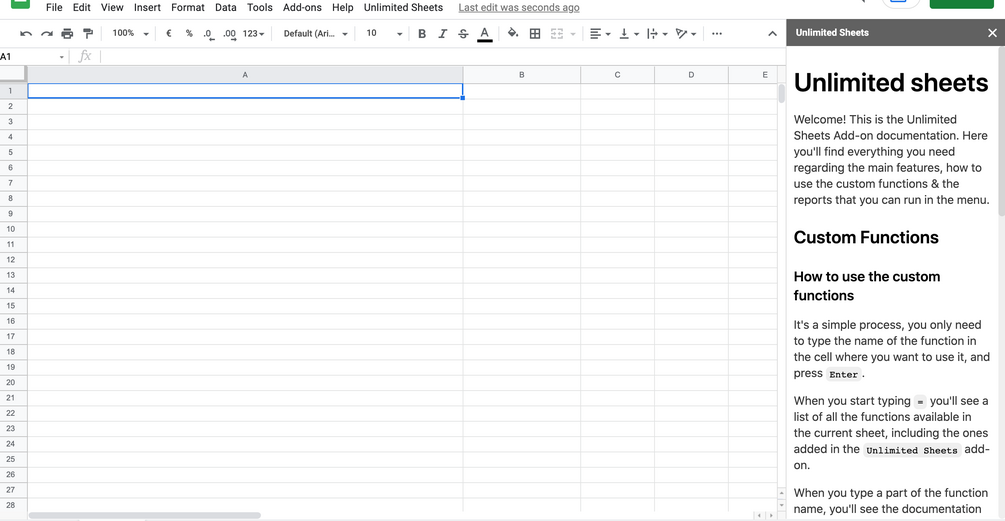Open the fill color bucket

(513, 33)
